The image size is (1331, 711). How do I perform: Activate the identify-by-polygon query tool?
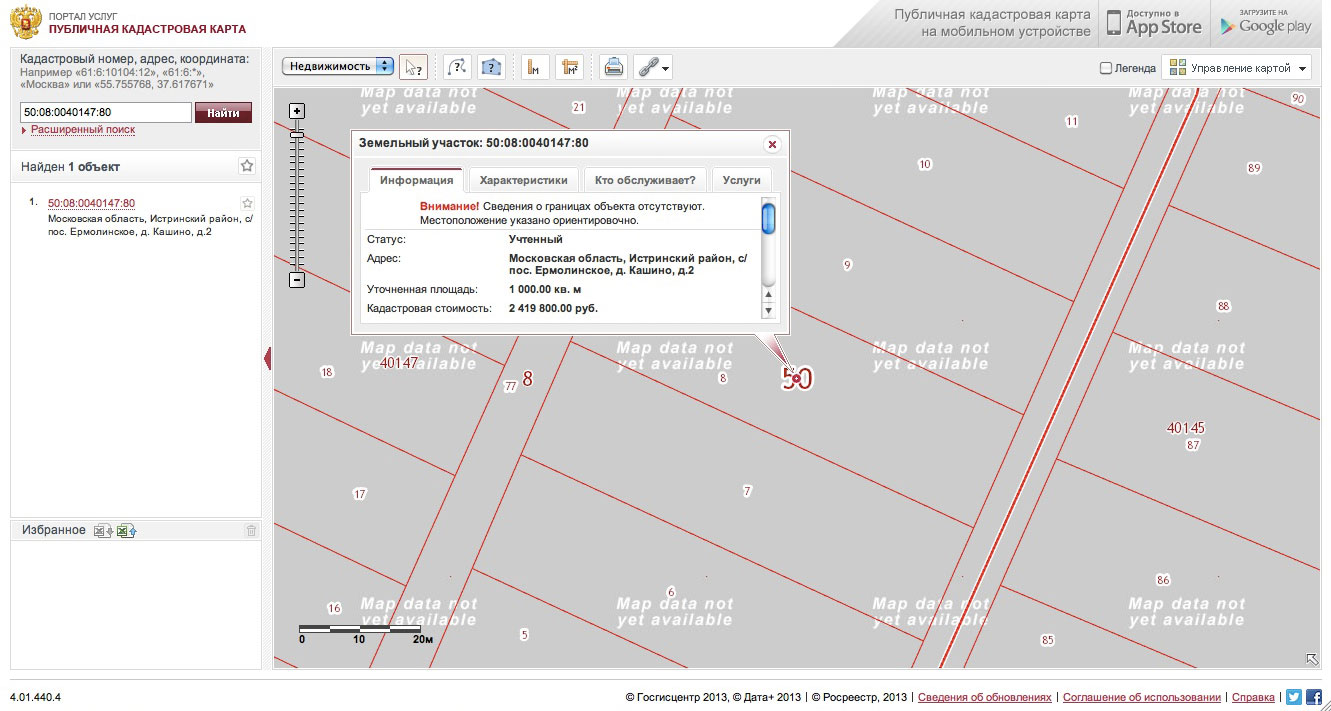pyautogui.click(x=491, y=67)
